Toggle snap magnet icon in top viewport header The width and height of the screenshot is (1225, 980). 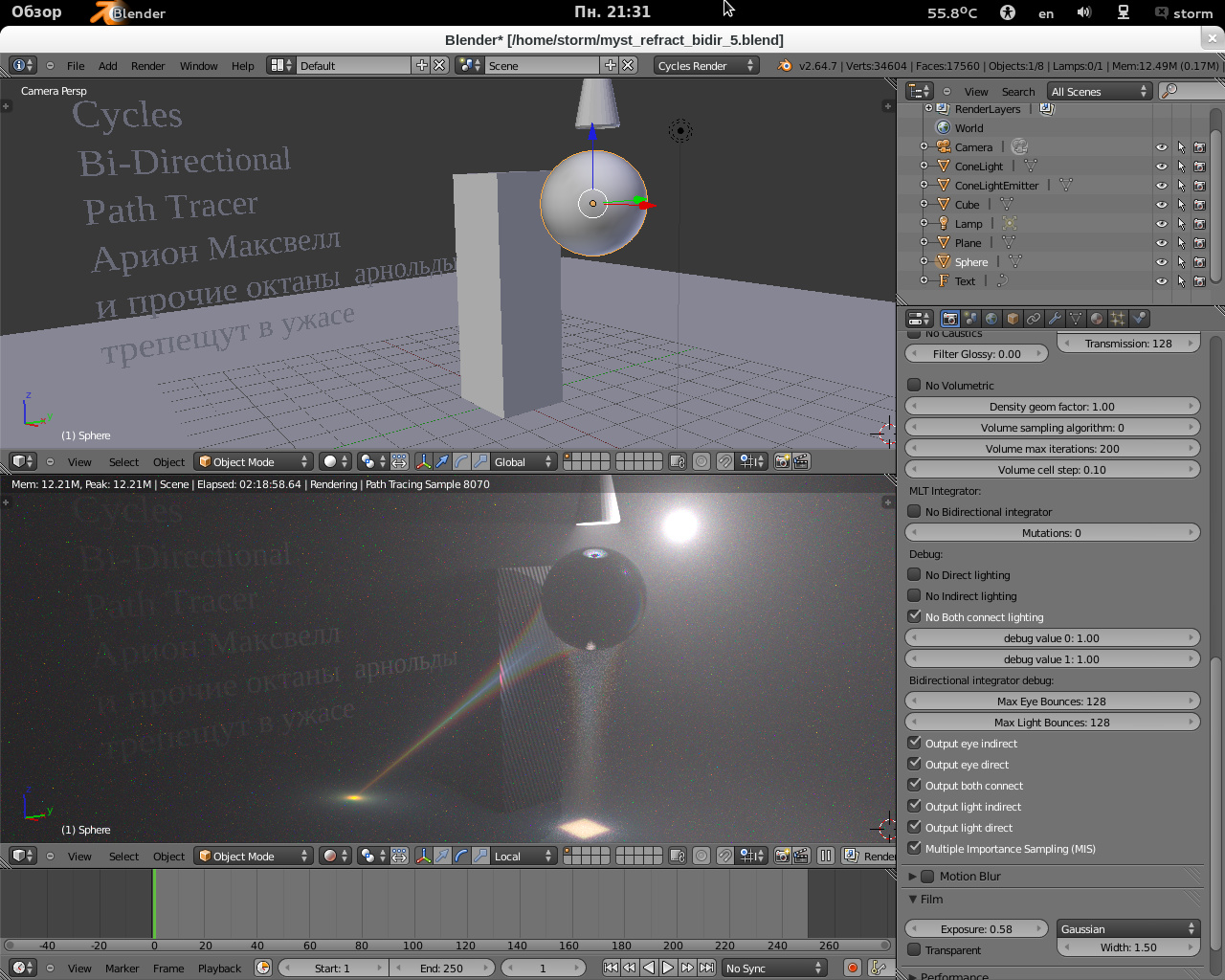pyautogui.click(x=725, y=461)
